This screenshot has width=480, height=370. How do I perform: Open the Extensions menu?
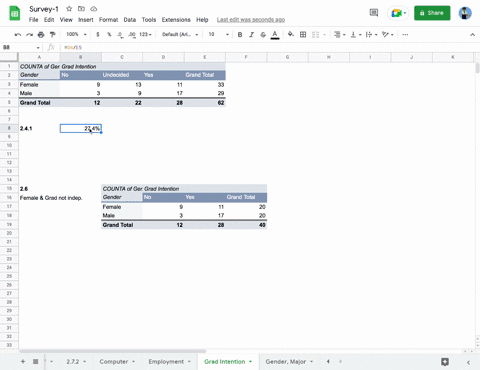point(176,20)
